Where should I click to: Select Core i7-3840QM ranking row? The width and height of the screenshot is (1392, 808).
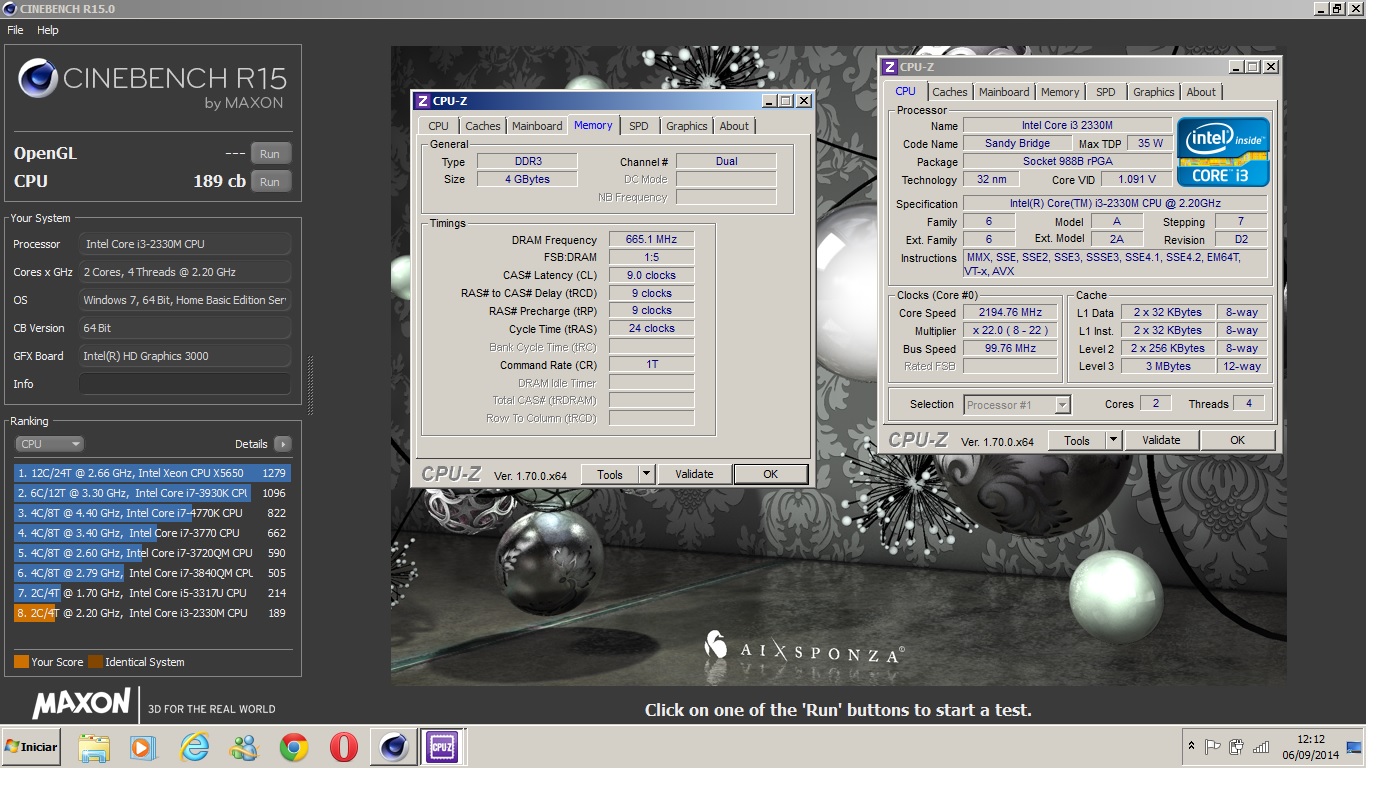tap(152, 573)
